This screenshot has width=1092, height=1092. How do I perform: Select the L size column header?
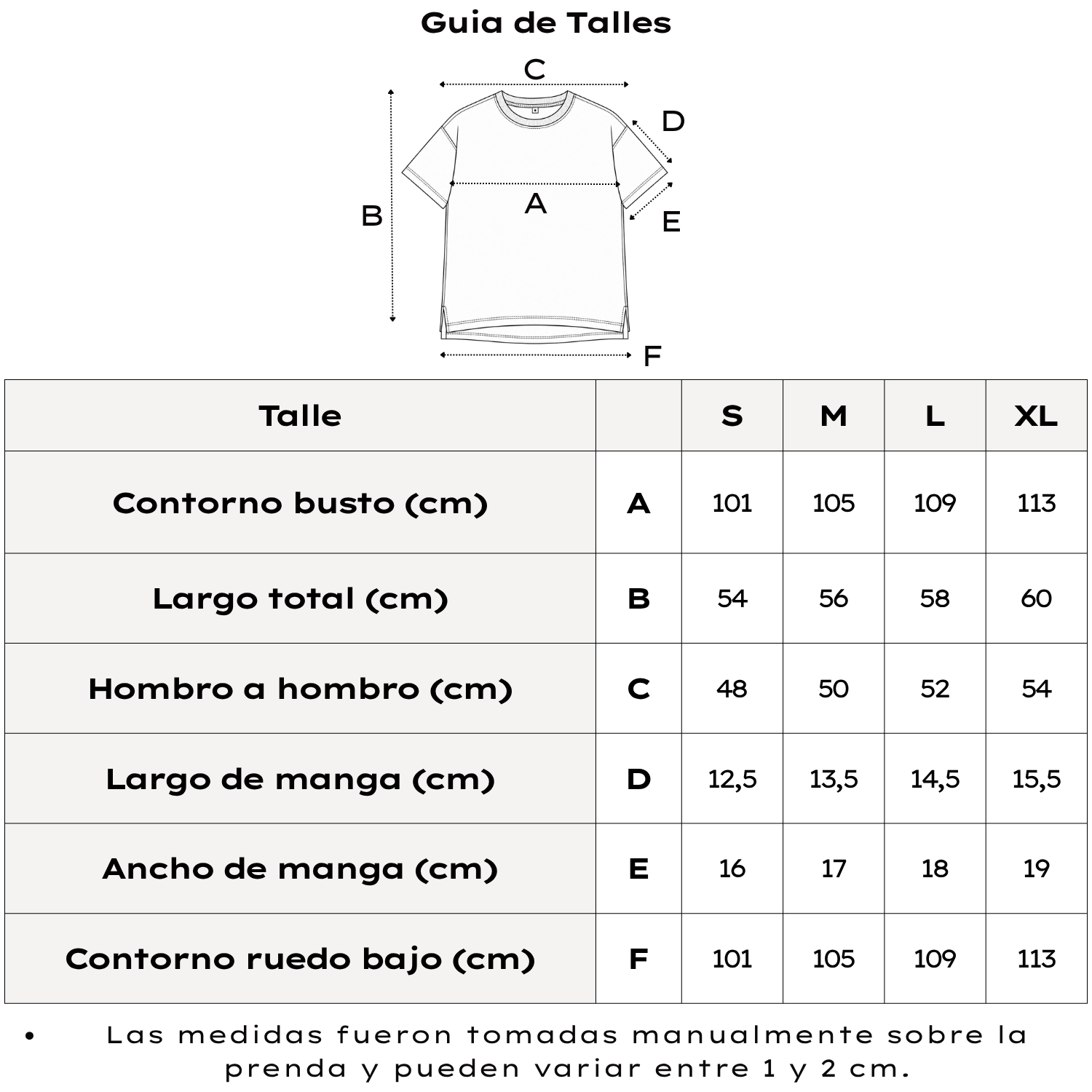(935, 416)
